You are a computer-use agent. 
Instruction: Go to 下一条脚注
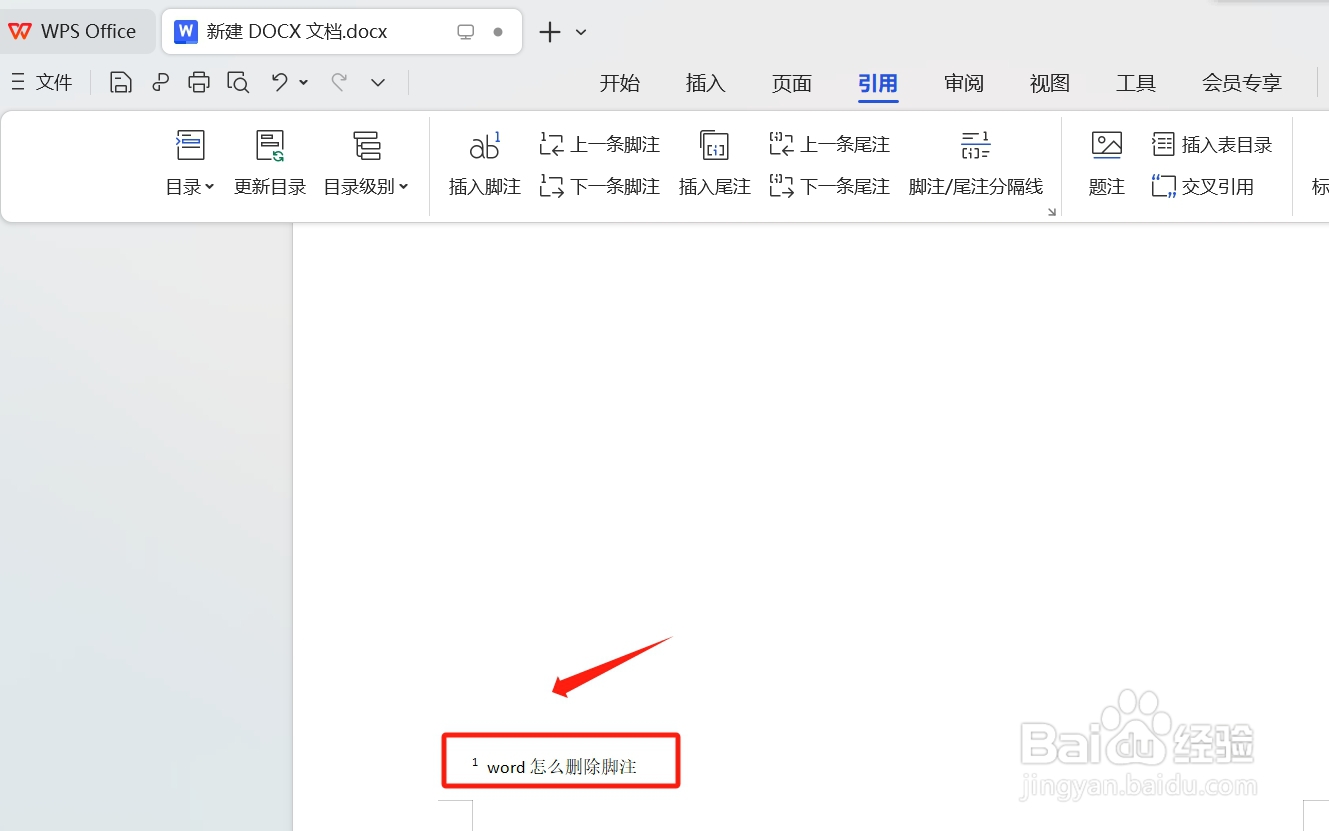[x=600, y=186]
